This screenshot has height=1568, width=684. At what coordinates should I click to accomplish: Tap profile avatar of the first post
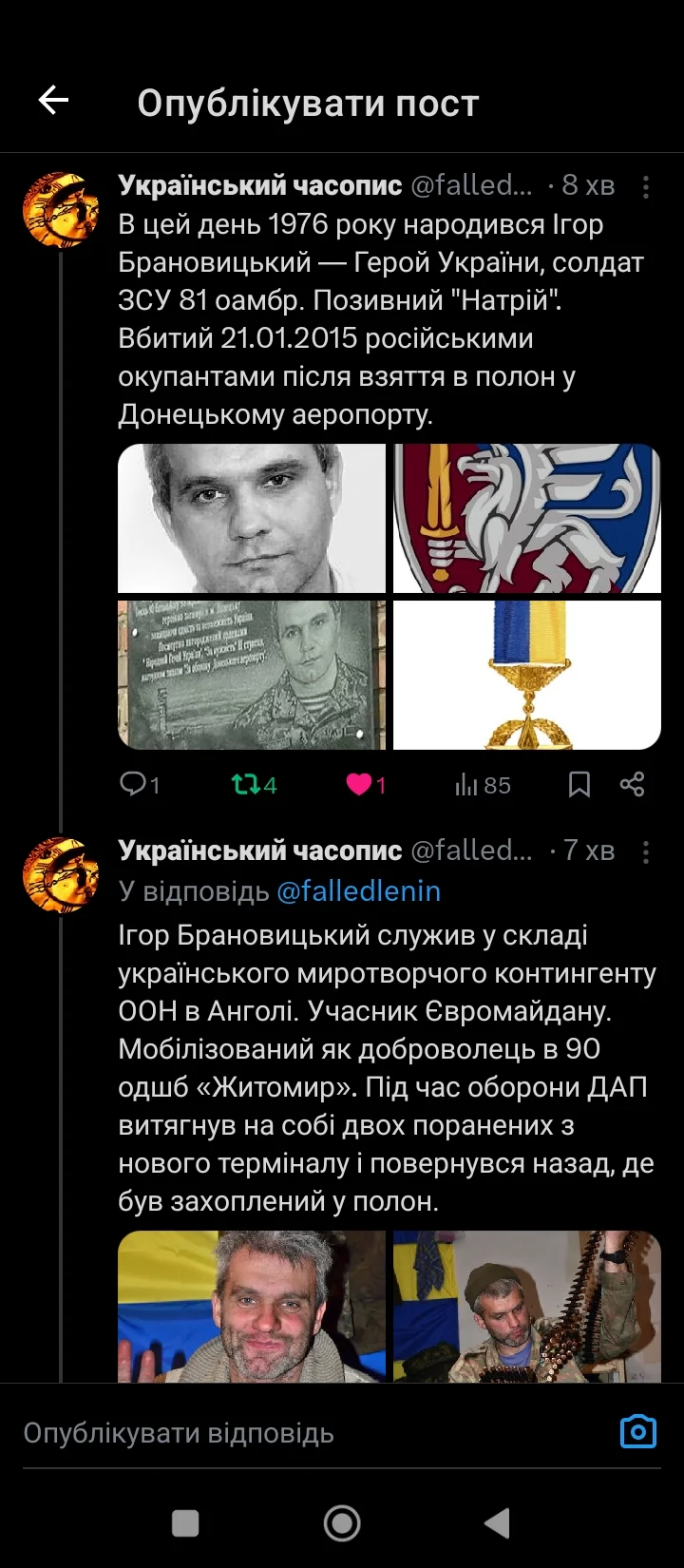click(x=61, y=209)
